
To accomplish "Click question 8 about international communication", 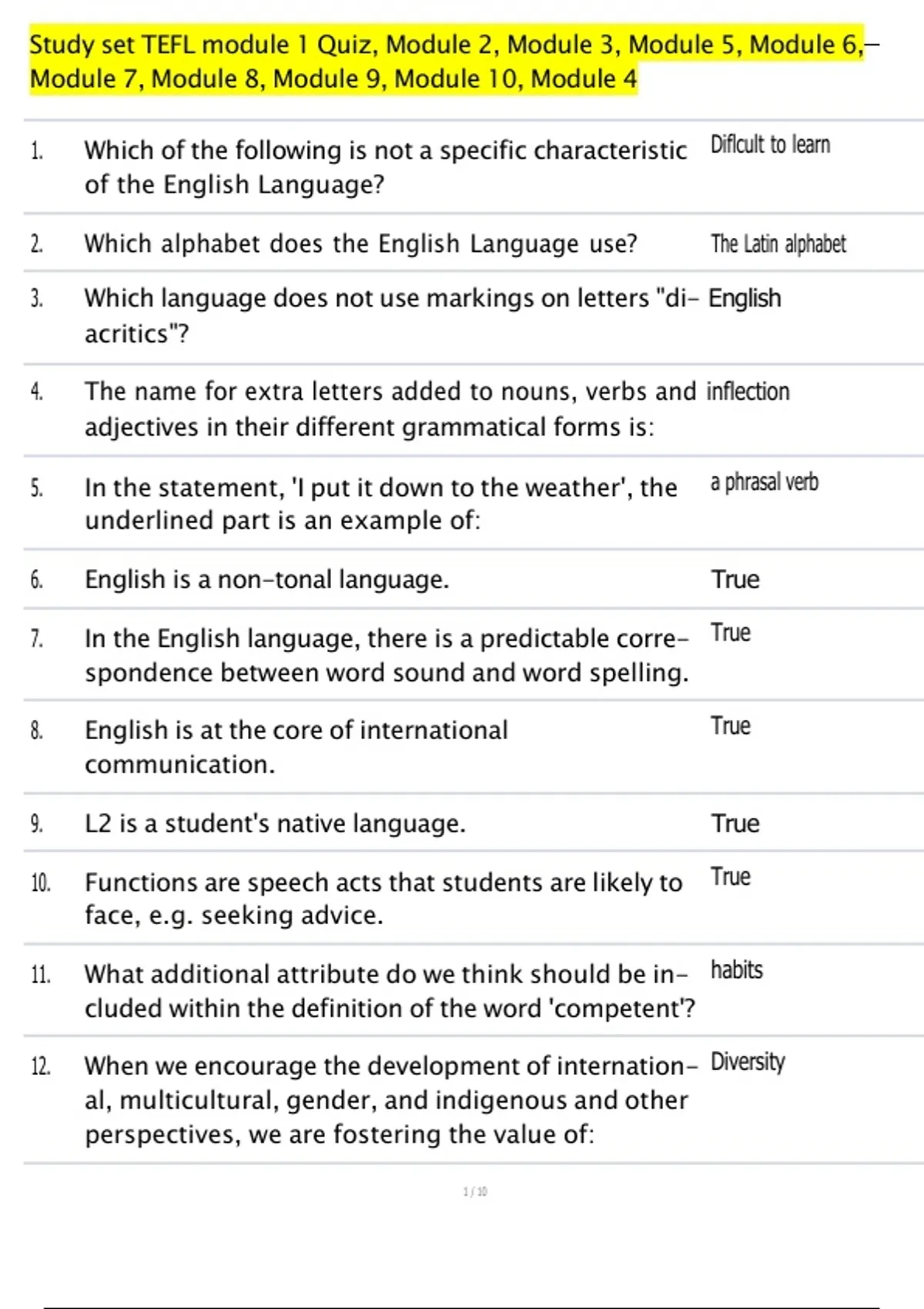I will click(296, 747).
